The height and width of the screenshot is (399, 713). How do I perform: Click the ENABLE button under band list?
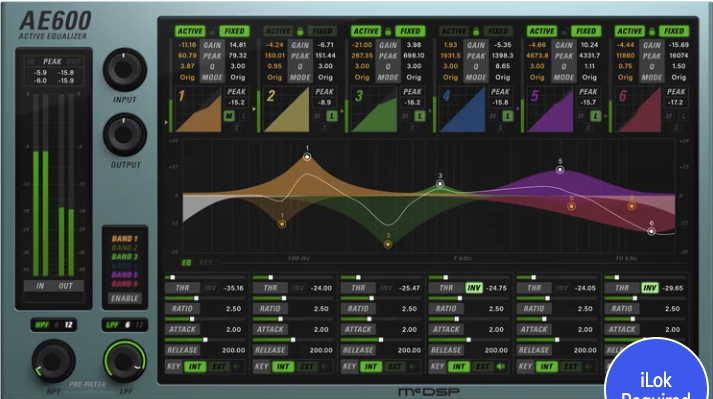pos(125,298)
